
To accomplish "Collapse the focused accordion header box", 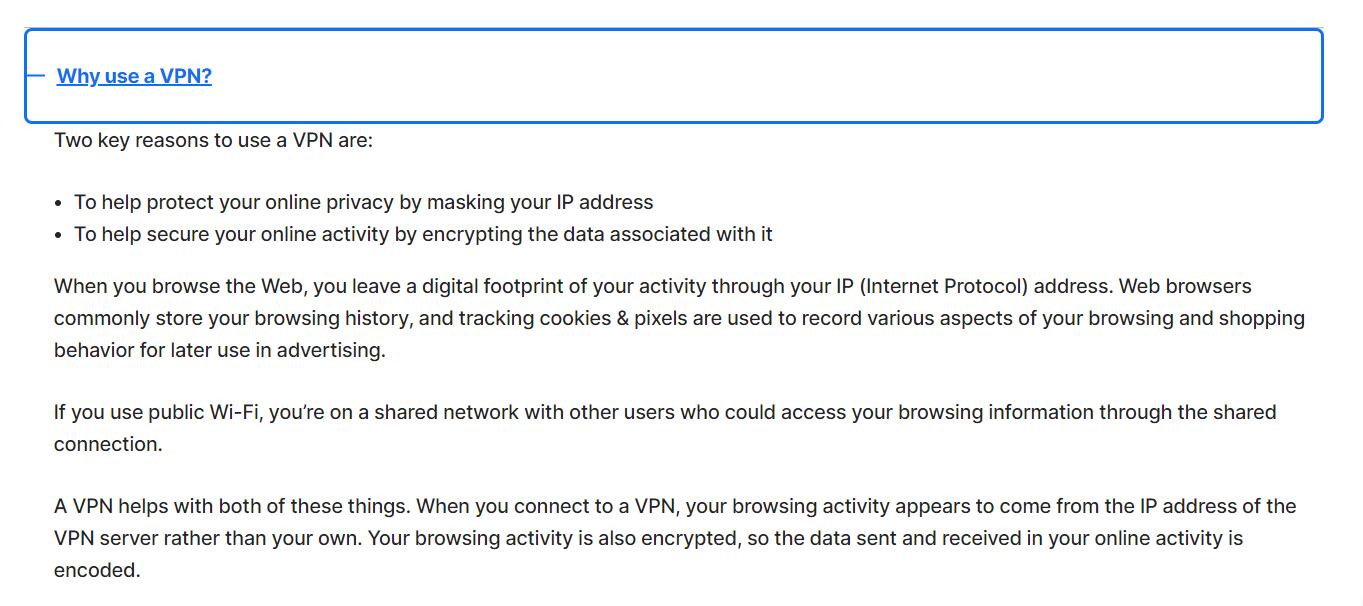I will [x=674, y=76].
